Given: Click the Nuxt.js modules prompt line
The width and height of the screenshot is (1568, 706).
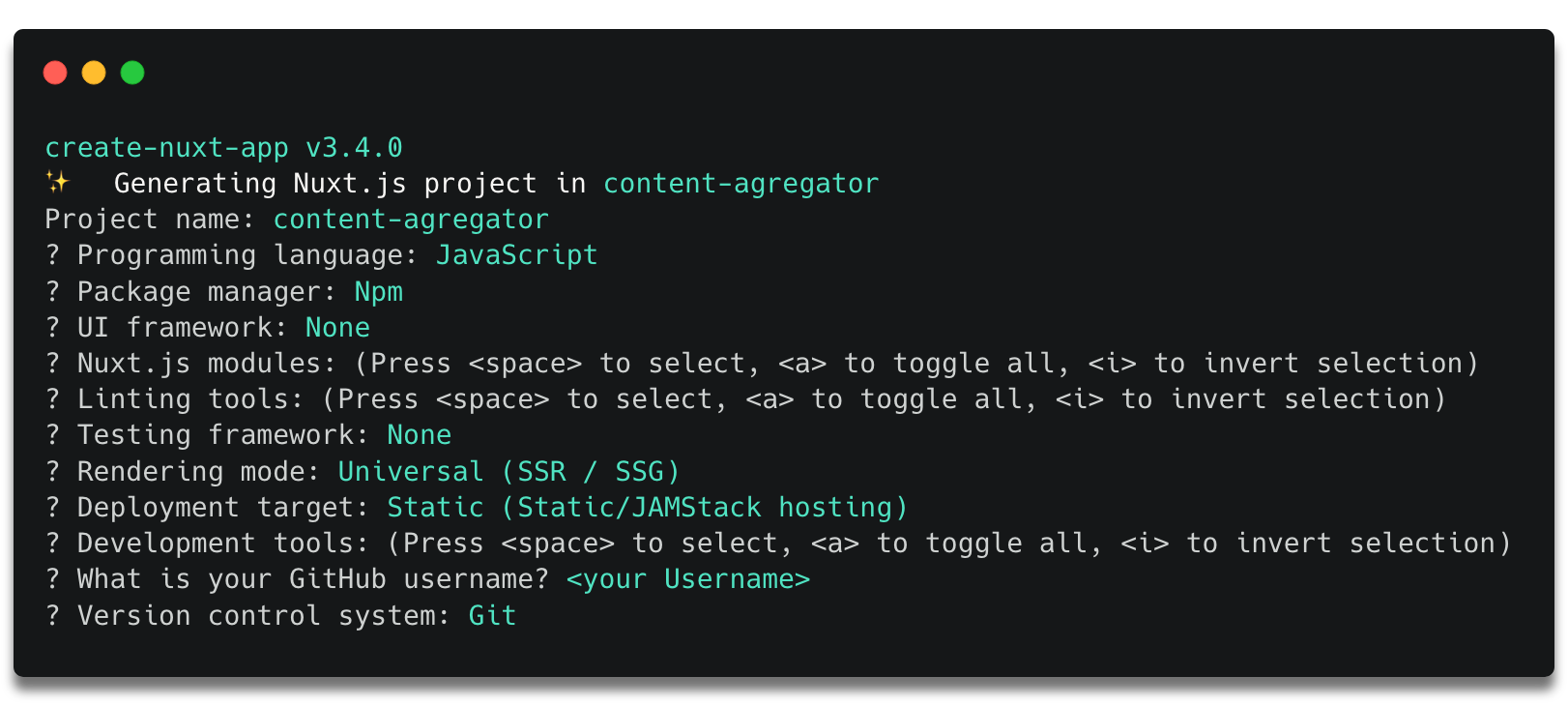Looking at the screenshot, I should [762, 364].
